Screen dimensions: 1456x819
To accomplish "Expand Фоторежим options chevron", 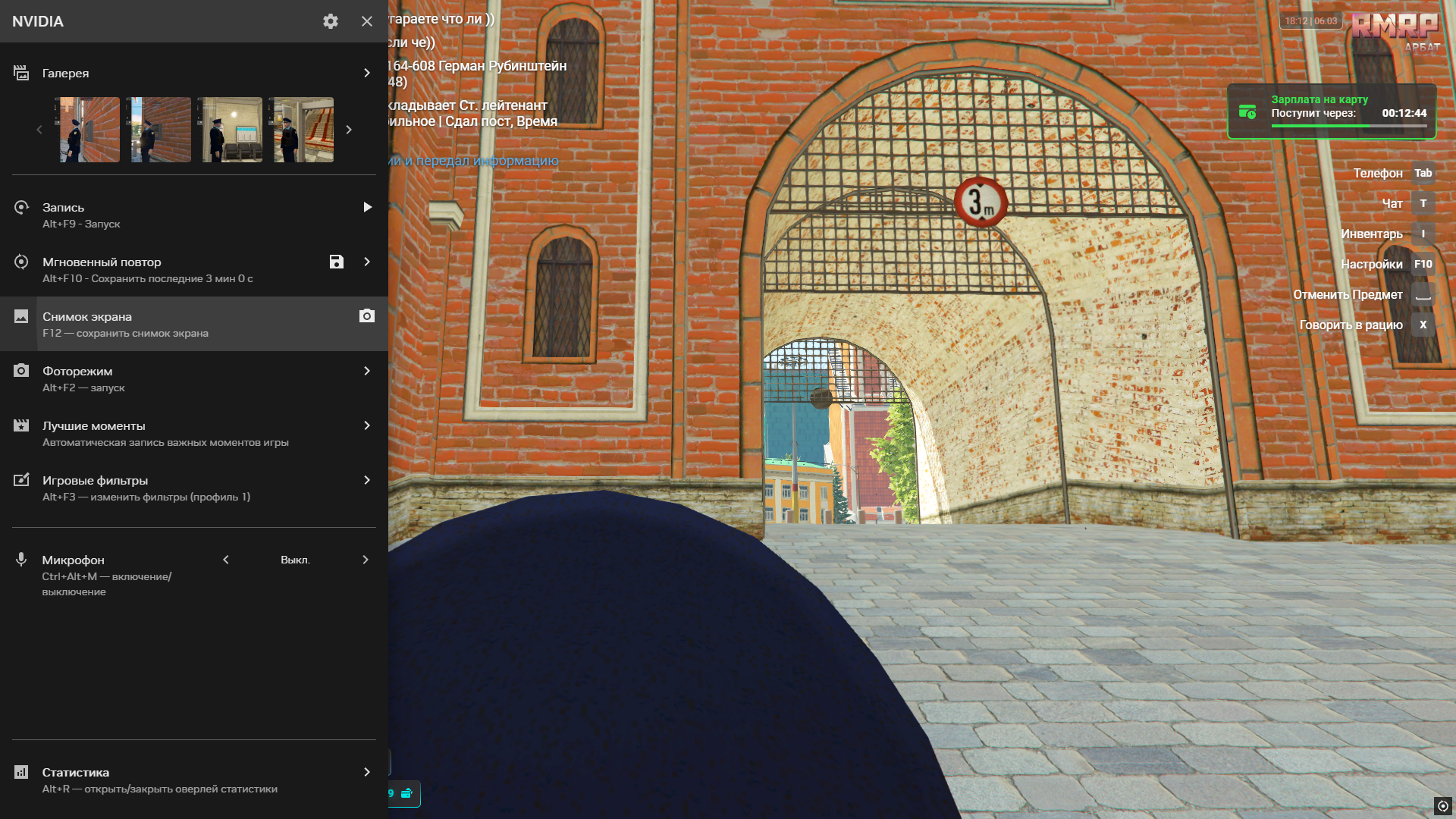I will point(367,371).
